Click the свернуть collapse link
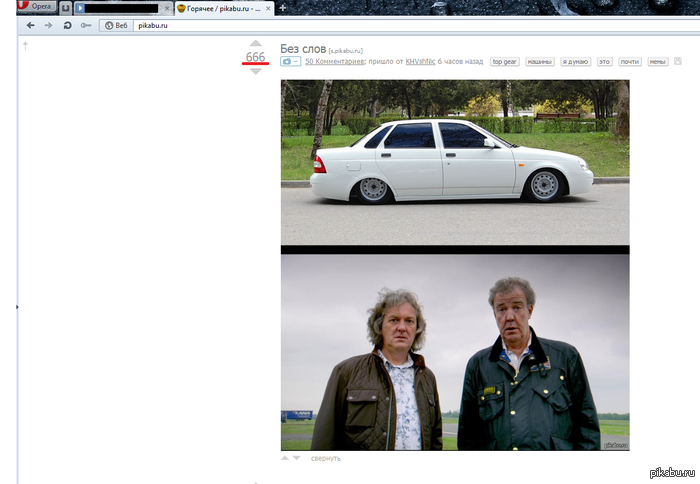 pos(326,459)
